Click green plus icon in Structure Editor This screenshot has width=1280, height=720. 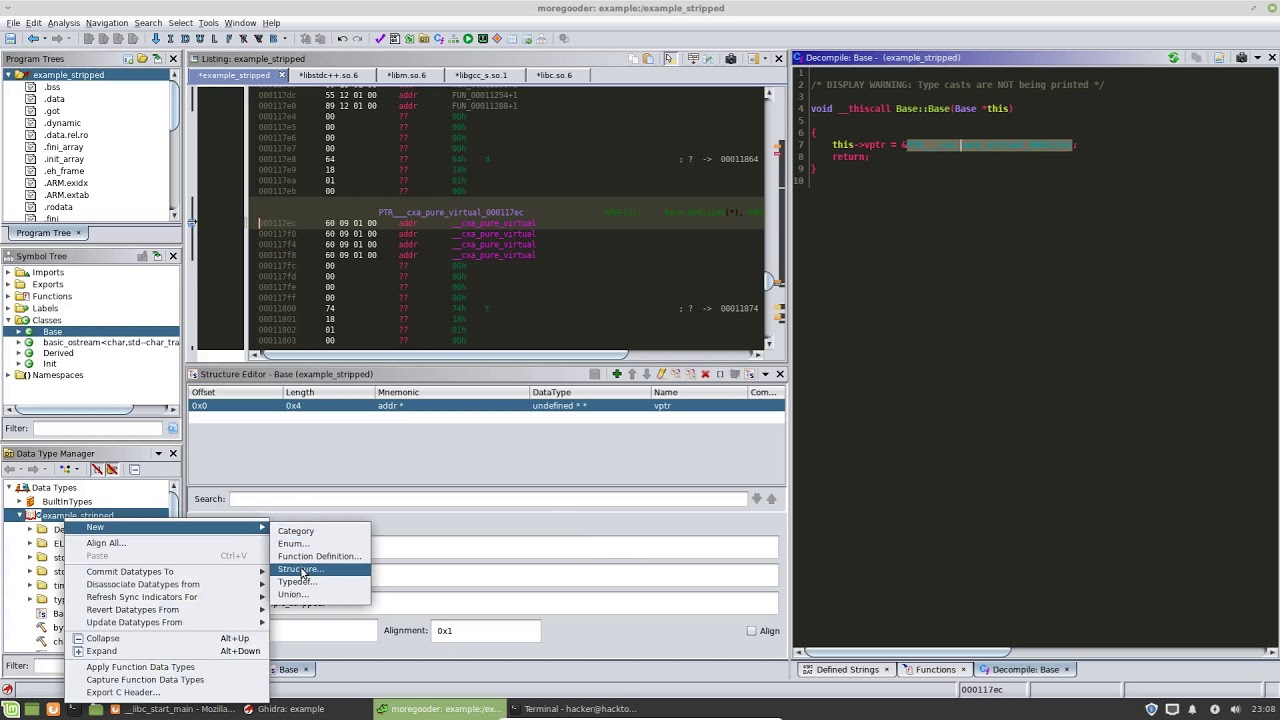click(x=617, y=374)
